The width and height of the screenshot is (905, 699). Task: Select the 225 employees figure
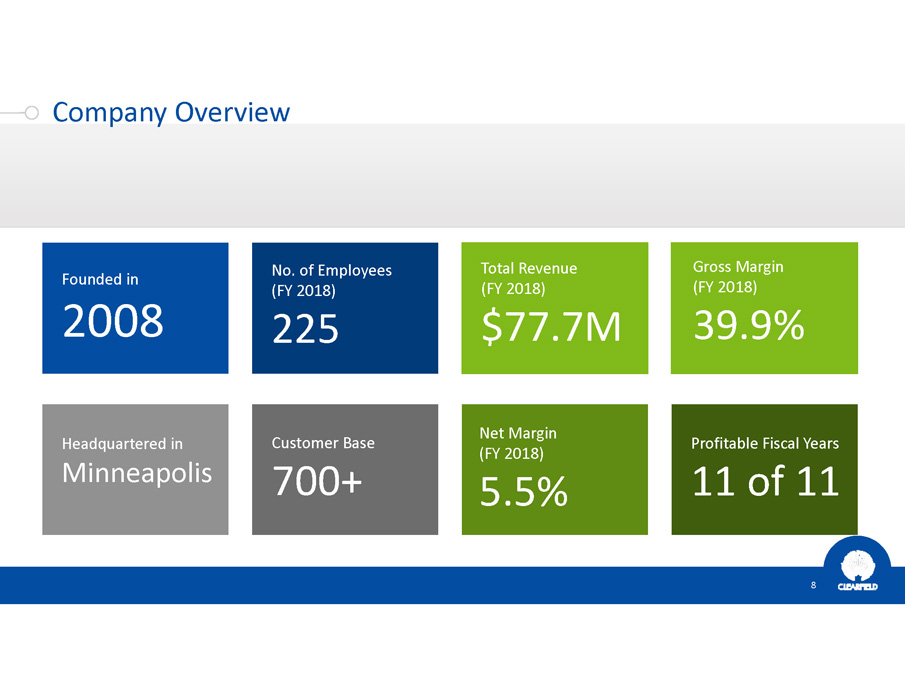305,327
